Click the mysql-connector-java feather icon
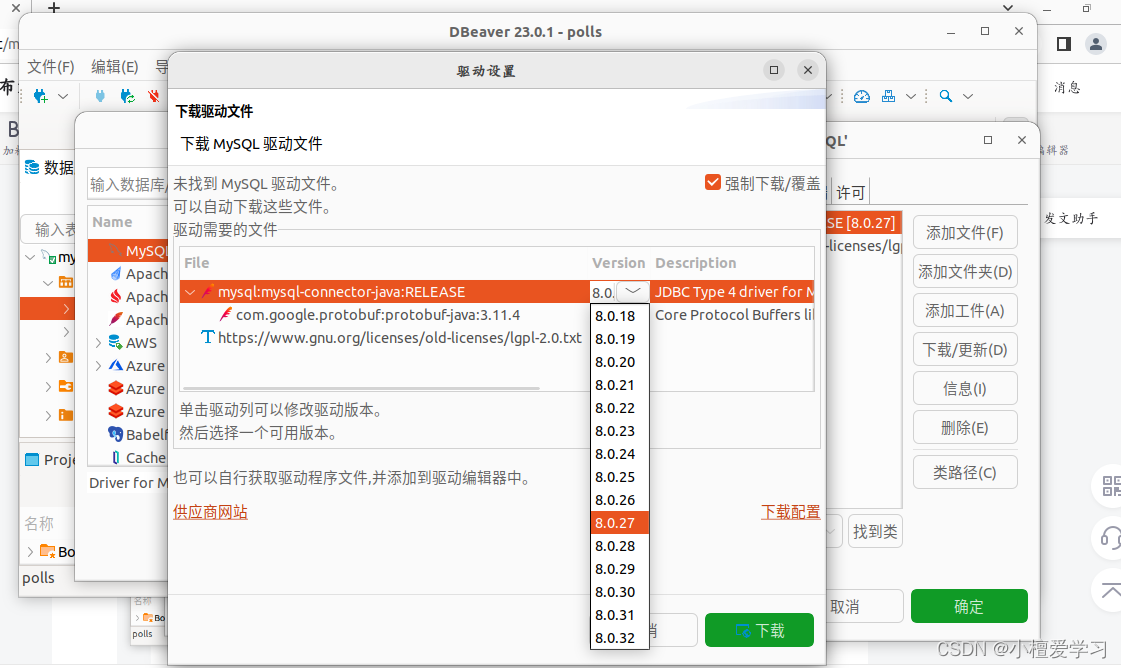 click(207, 292)
